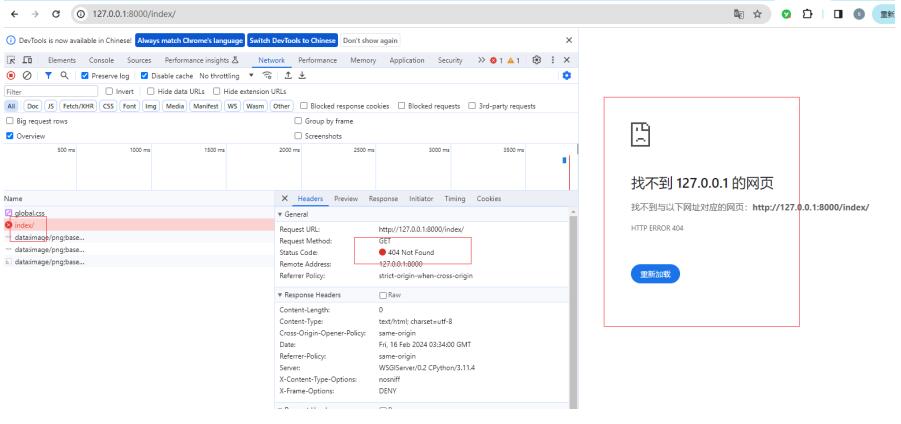Image resolution: width=901 pixels, height=424 pixels.
Task: Import HAR file with upload icon
Action: tap(288, 75)
